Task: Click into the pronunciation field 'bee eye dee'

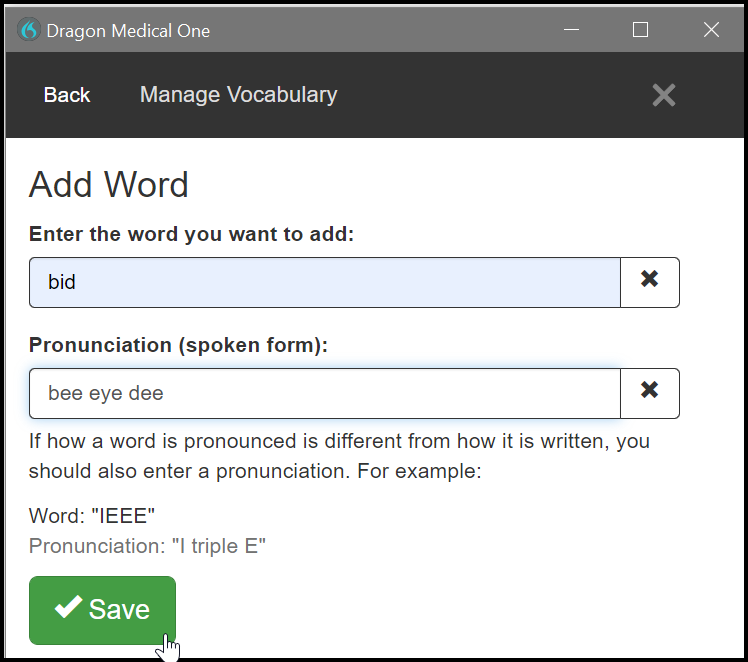Action: [325, 393]
